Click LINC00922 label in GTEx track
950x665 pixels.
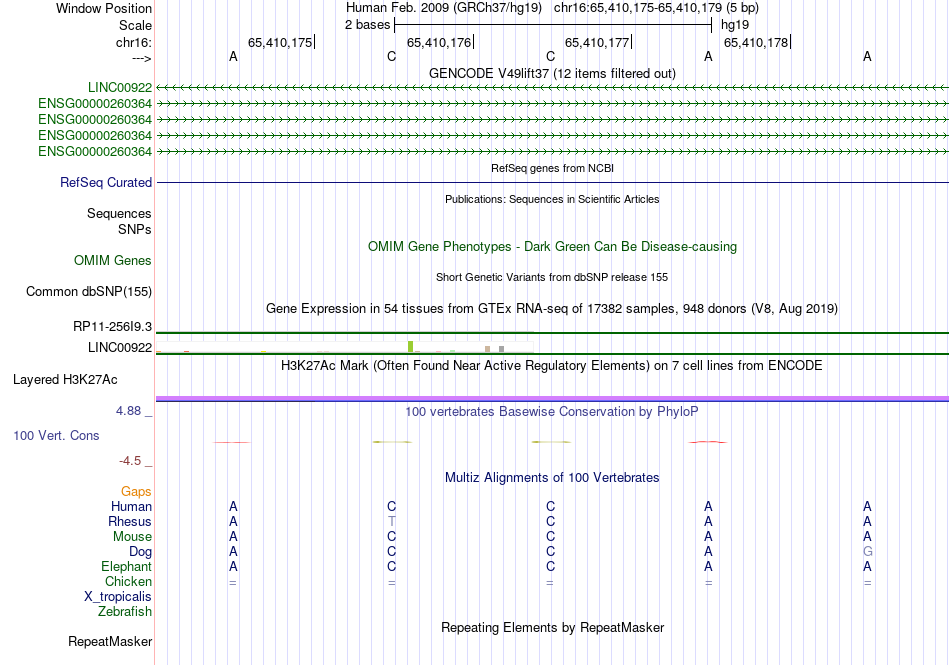click(120, 348)
